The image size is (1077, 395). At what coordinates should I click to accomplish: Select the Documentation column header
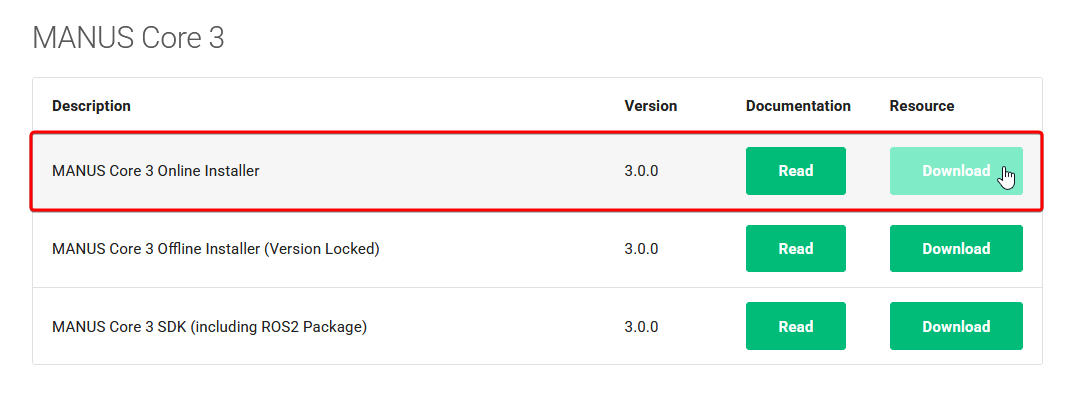(798, 106)
